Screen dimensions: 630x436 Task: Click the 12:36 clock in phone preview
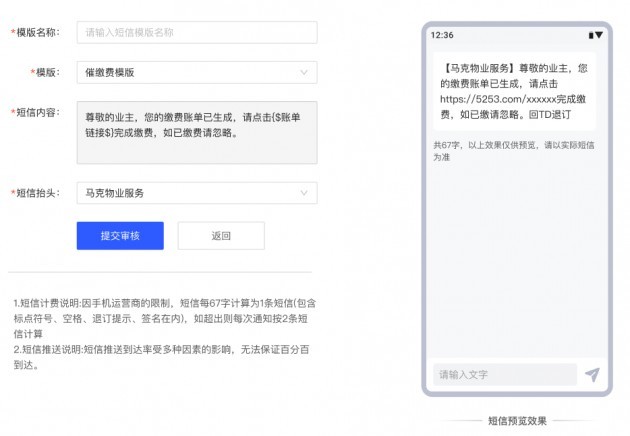coord(442,35)
